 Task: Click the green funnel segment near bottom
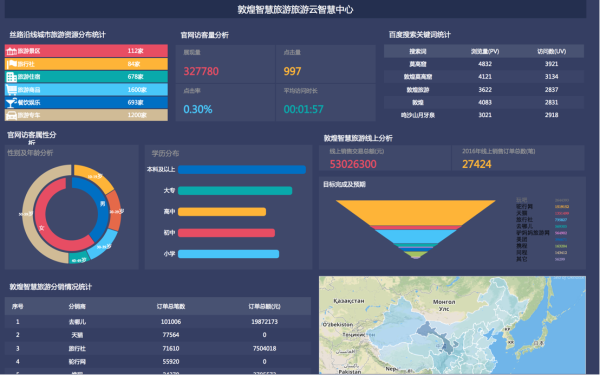[416, 254]
